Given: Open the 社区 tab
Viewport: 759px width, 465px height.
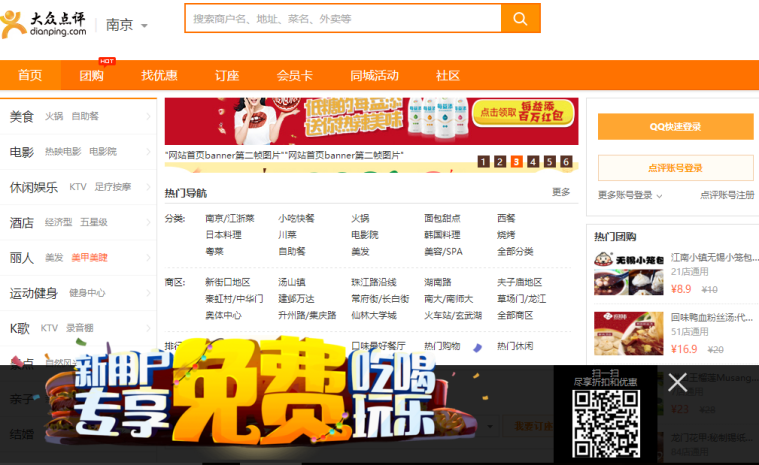Looking at the screenshot, I should [x=448, y=75].
